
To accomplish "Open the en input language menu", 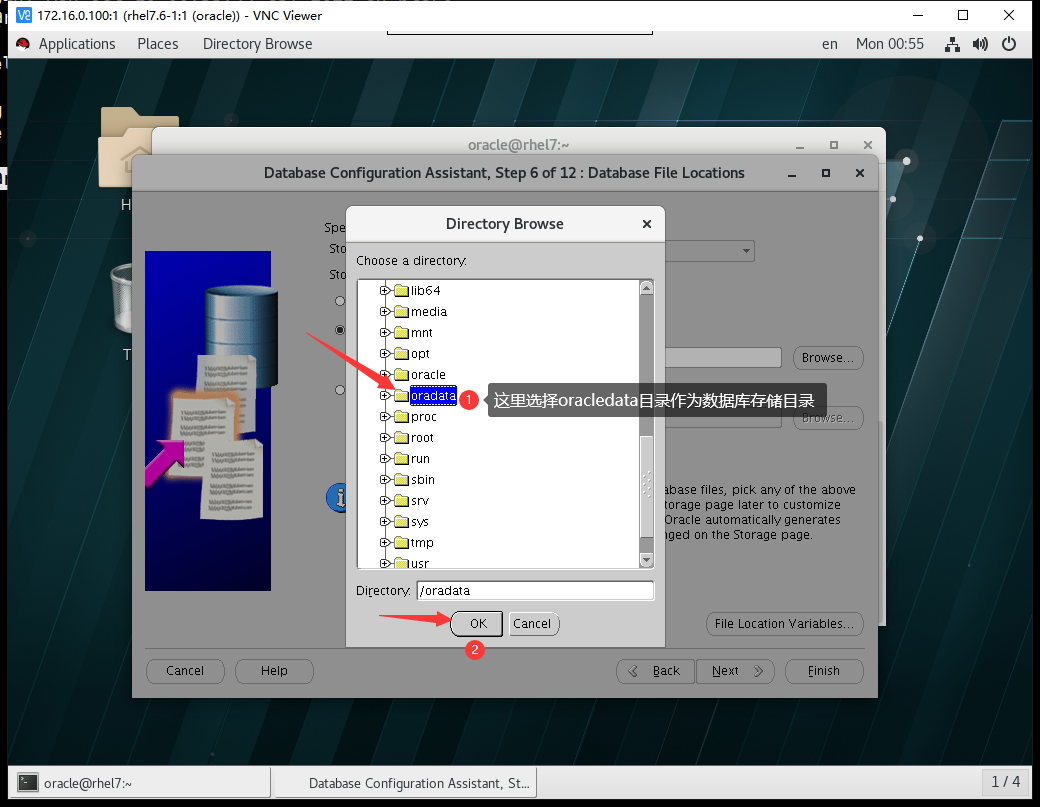I will (x=830, y=44).
